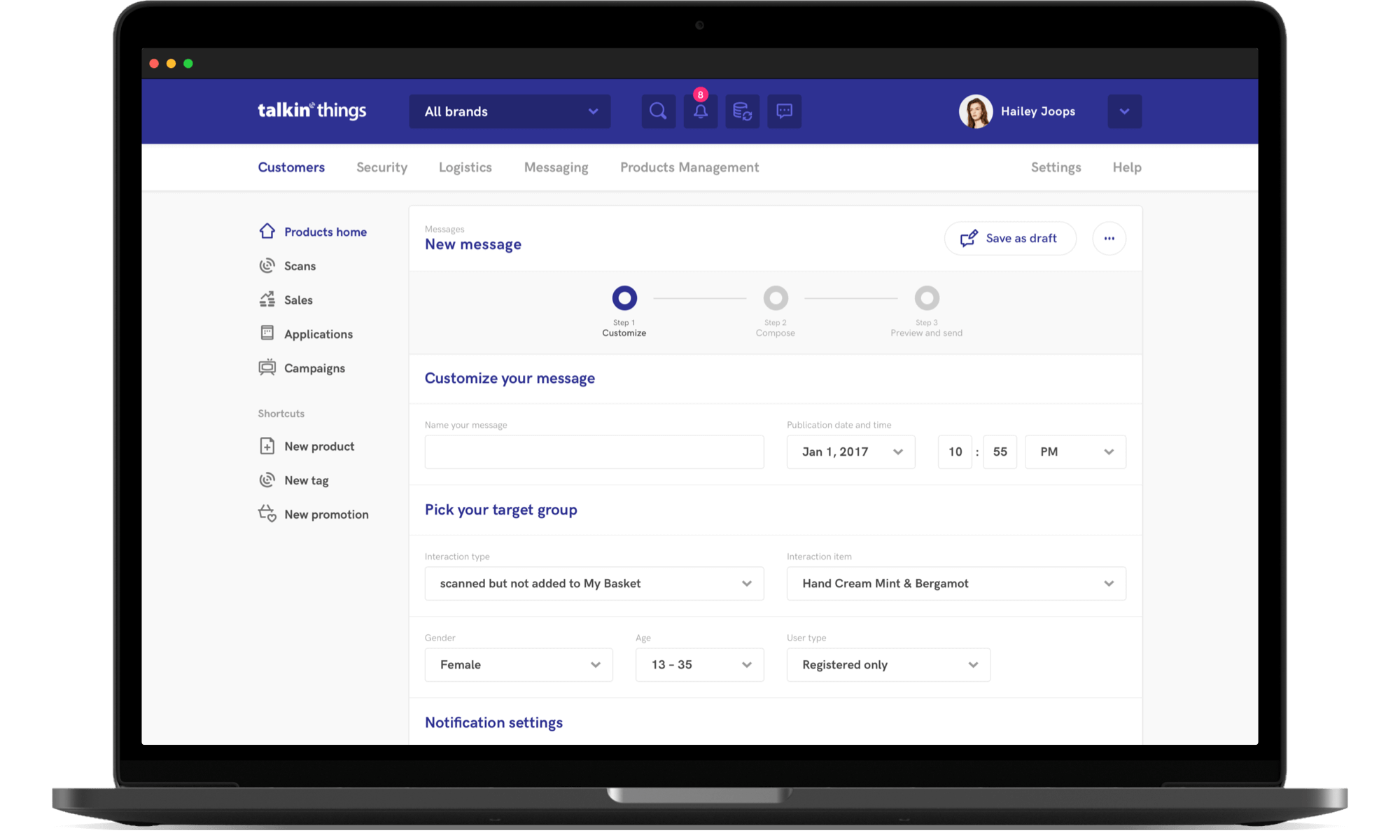
Task: Open the three-dots more options button
Action: pyautogui.click(x=1109, y=239)
